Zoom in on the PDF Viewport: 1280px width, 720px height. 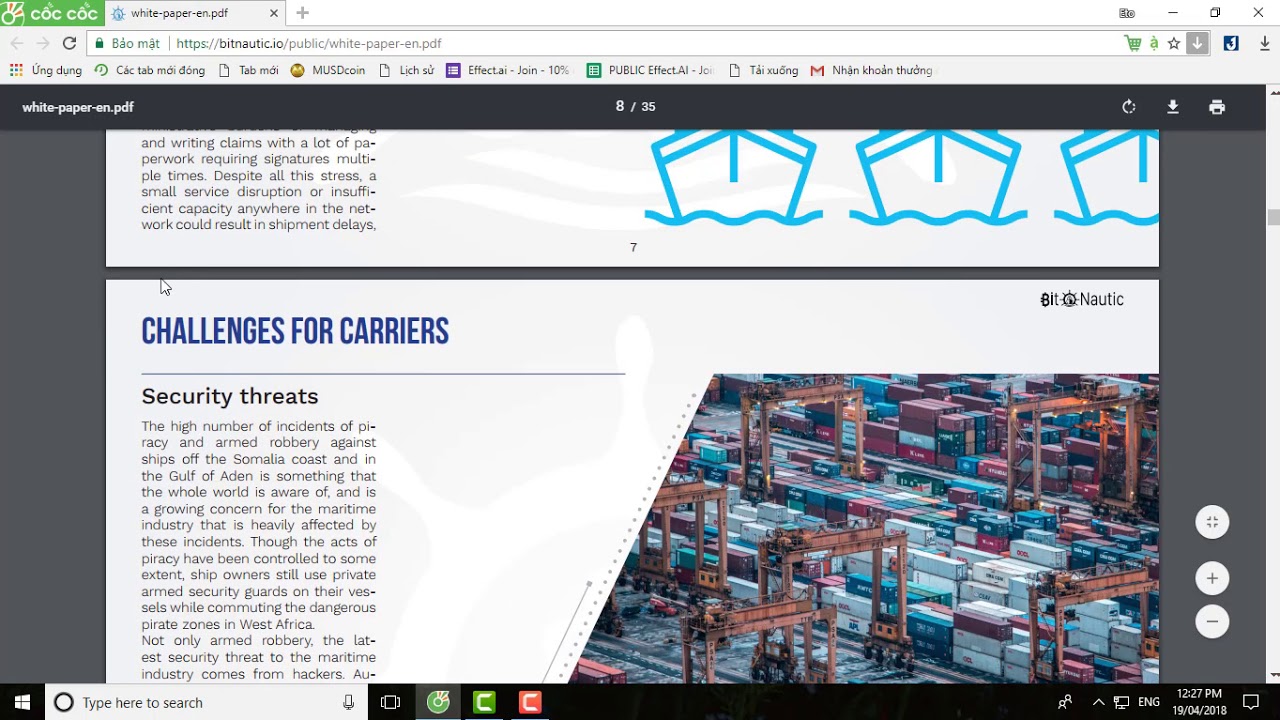click(x=1212, y=578)
